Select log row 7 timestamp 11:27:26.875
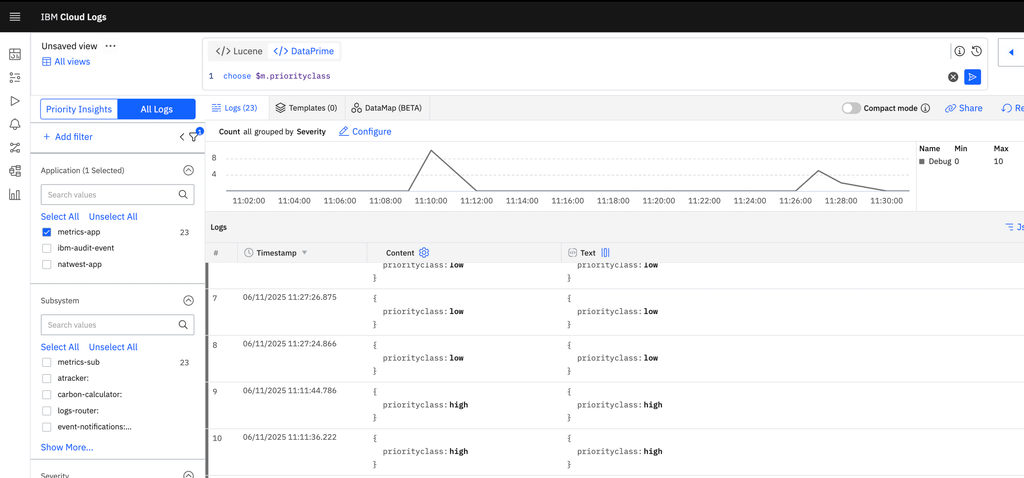Screen dimensions: 1024x478 point(289,296)
